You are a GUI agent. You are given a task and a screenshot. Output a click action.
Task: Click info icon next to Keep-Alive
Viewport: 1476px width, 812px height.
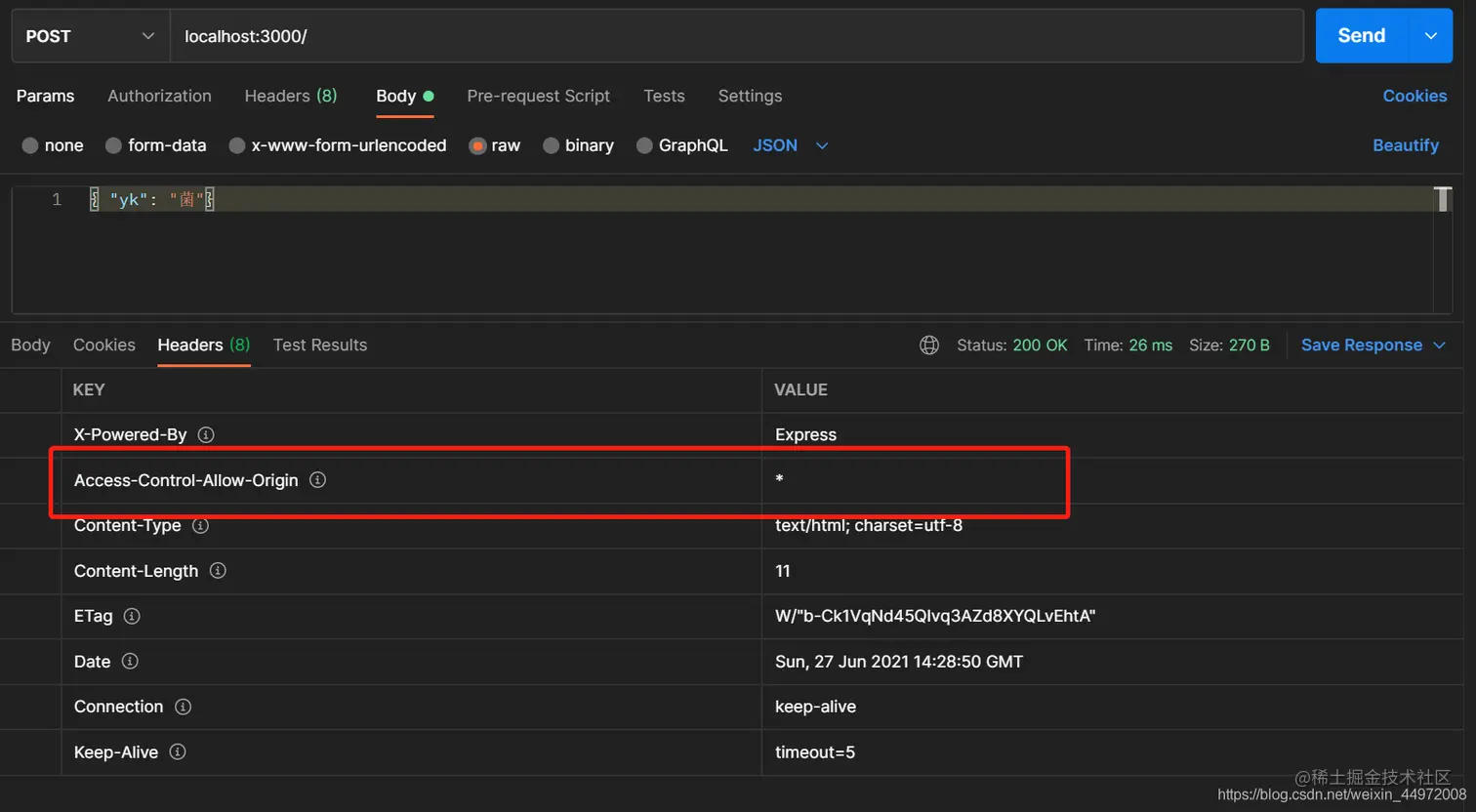pyautogui.click(x=178, y=751)
